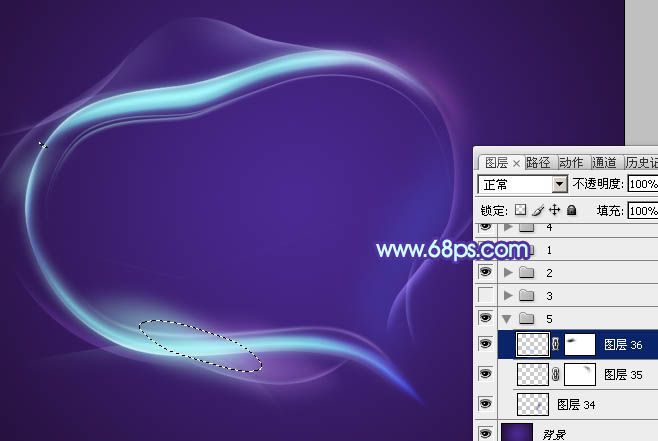Screen dimensions: 658x441
Task: Click the mask link icon on 图层 35
Action: [x=555, y=375]
